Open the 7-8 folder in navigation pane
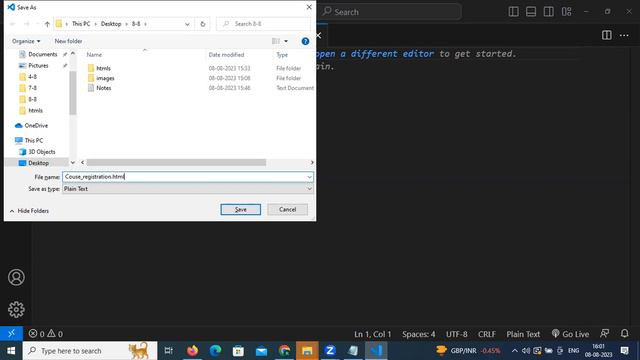Image resolution: width=640 pixels, height=360 pixels. pos(32,88)
